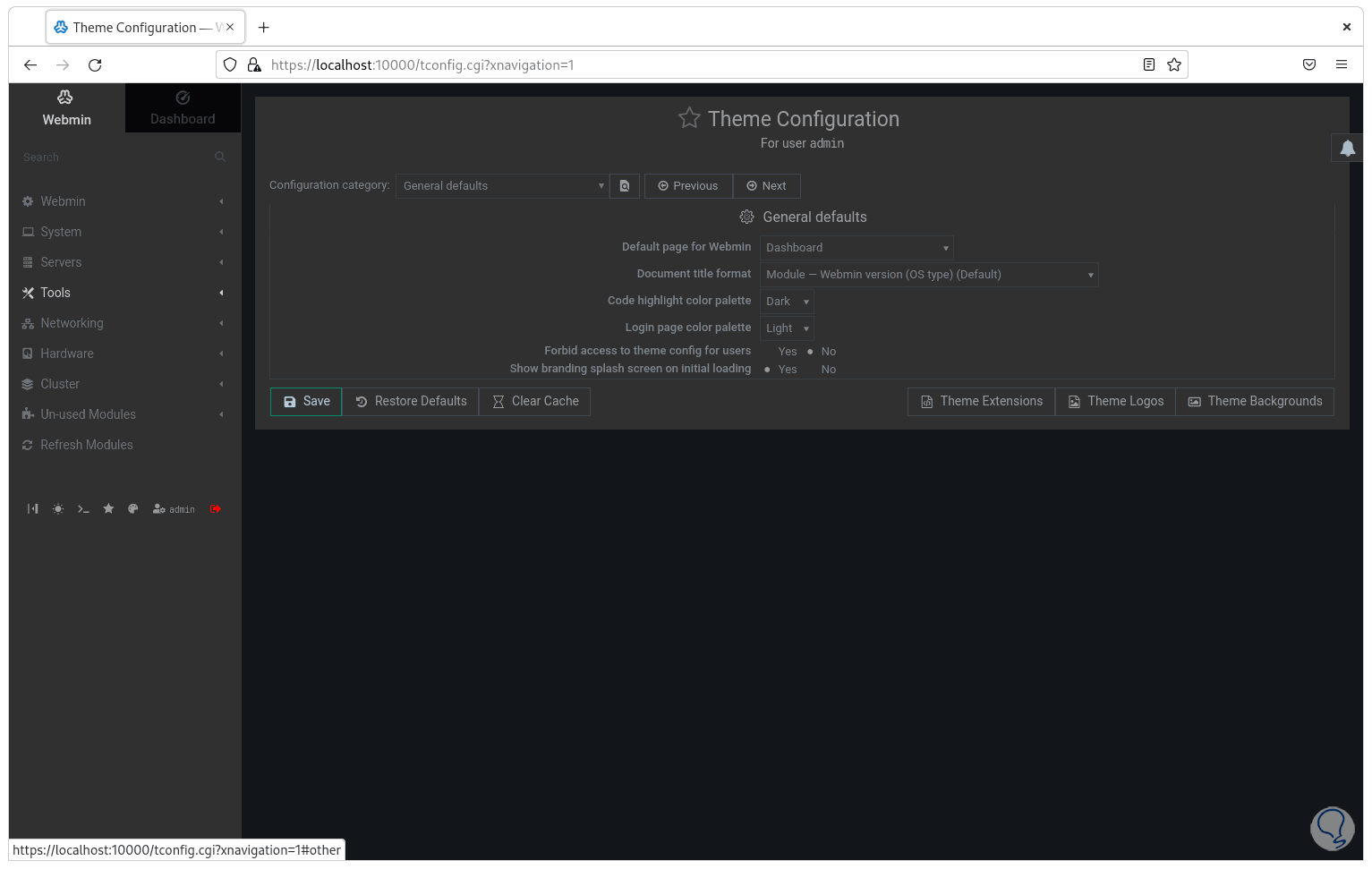This screenshot has width=1372, height=869.
Task: Go back in browser history
Action: pos(30,64)
